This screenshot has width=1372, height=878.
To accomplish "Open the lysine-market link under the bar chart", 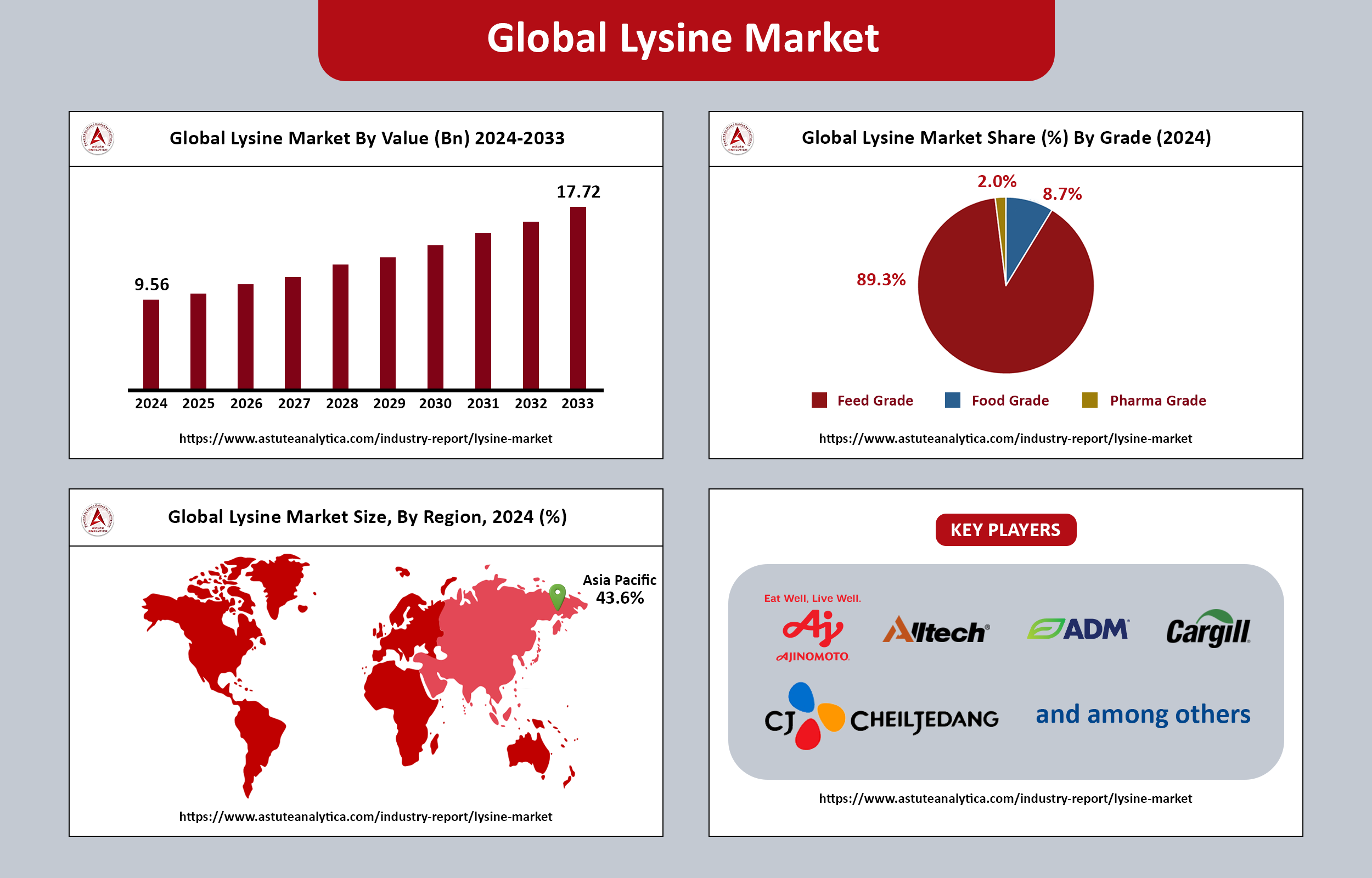I will coord(366,438).
